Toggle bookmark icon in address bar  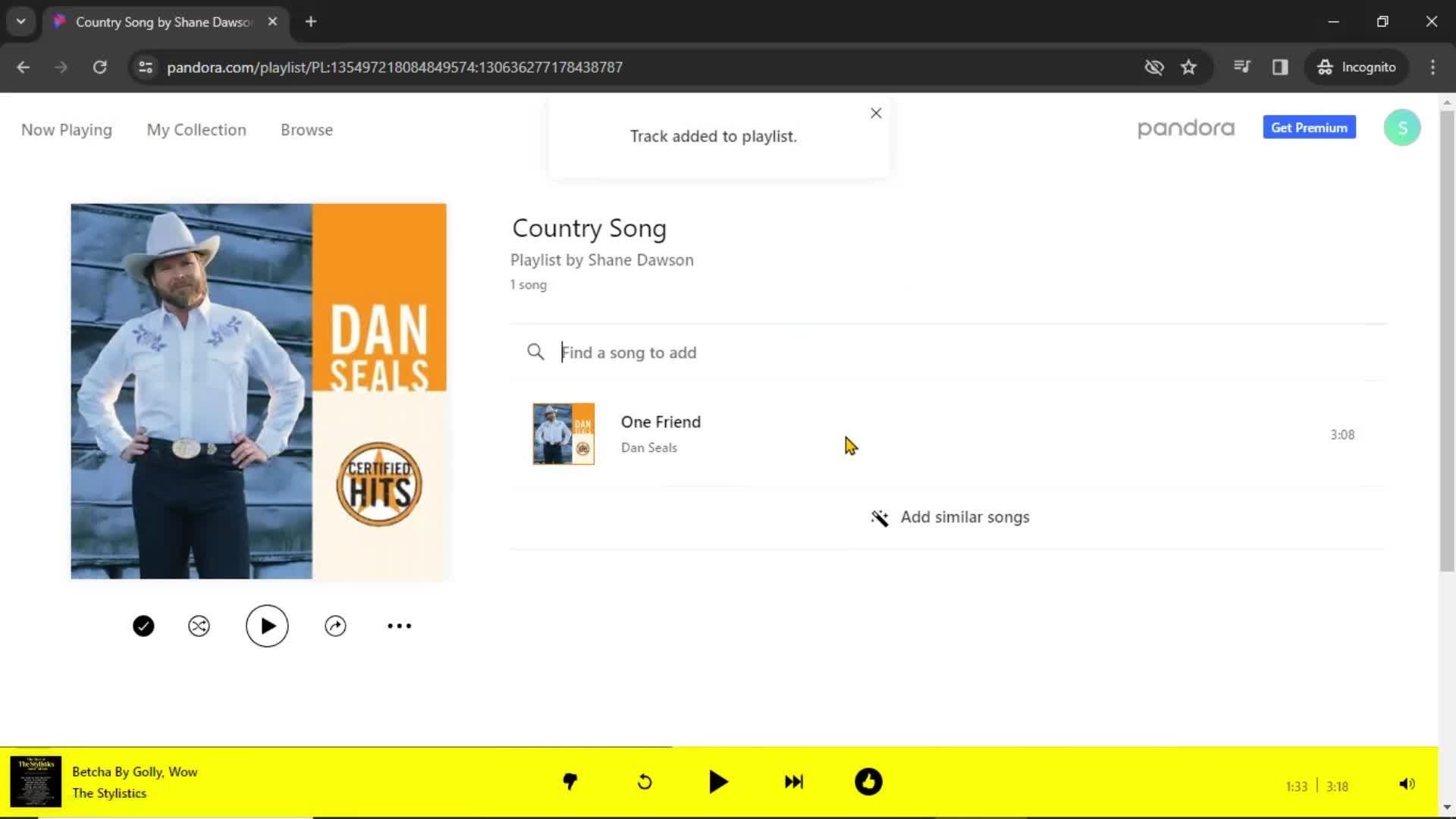[1188, 67]
